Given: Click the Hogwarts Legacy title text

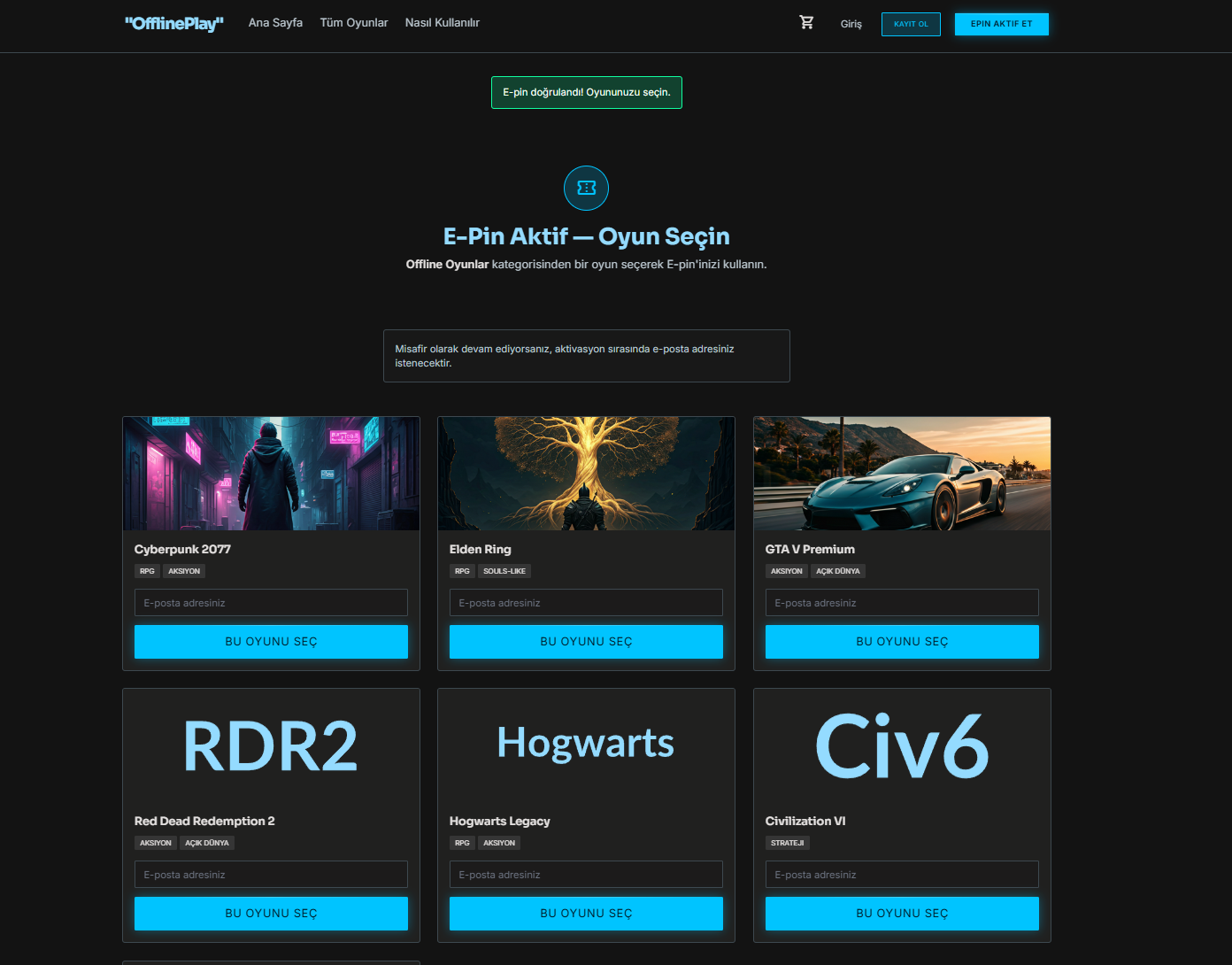Looking at the screenshot, I should (500, 822).
